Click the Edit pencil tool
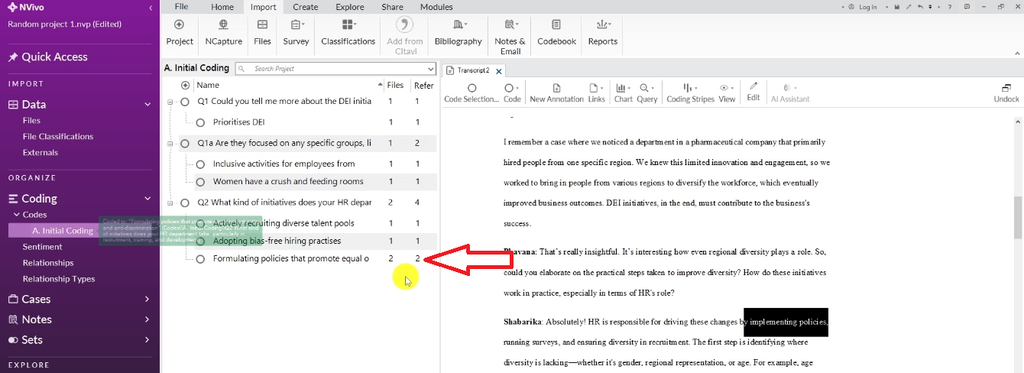Viewport: 1024px width, 373px height. [x=753, y=91]
